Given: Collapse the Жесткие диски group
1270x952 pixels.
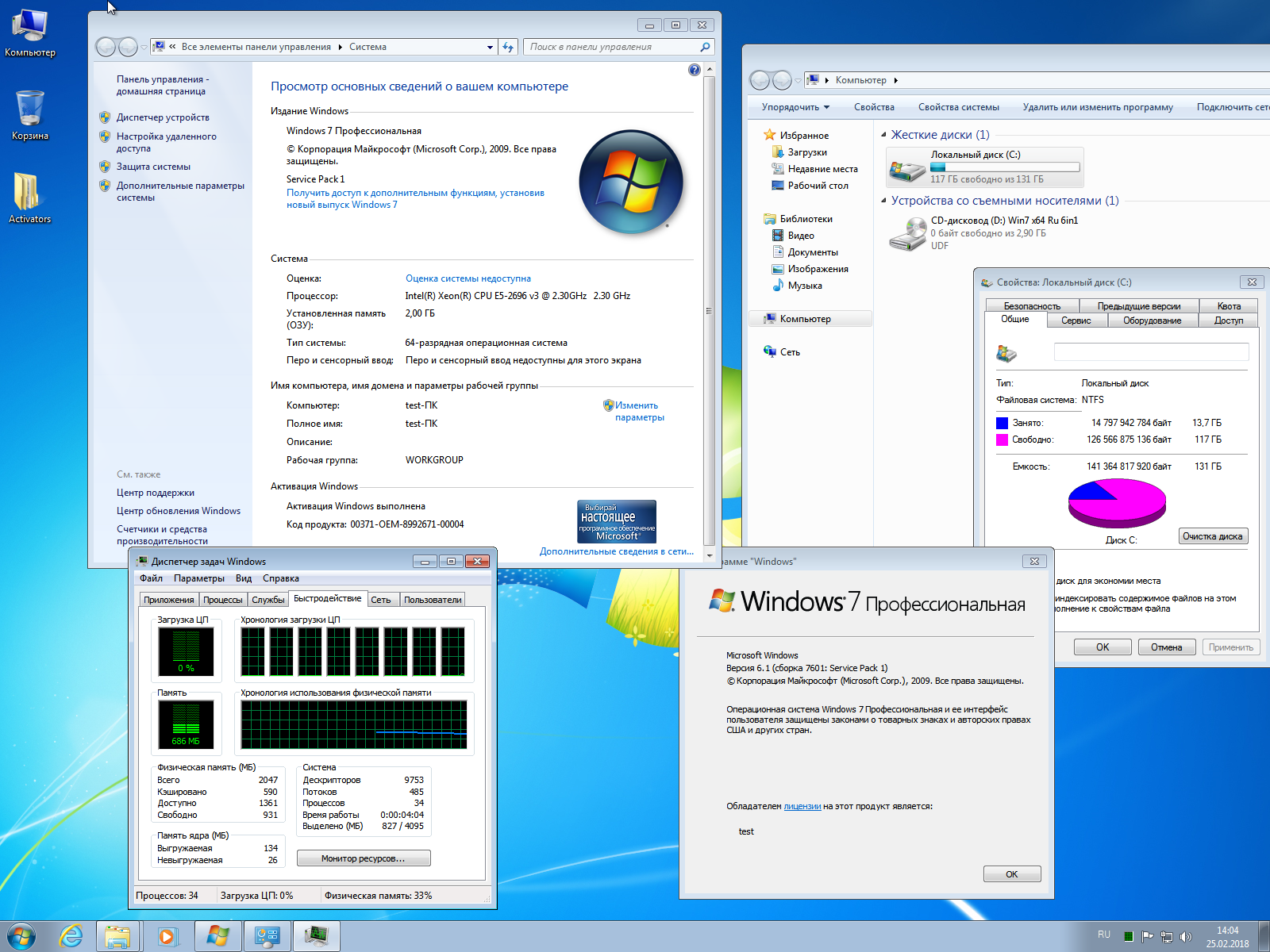Looking at the screenshot, I should pyautogui.click(x=884, y=135).
